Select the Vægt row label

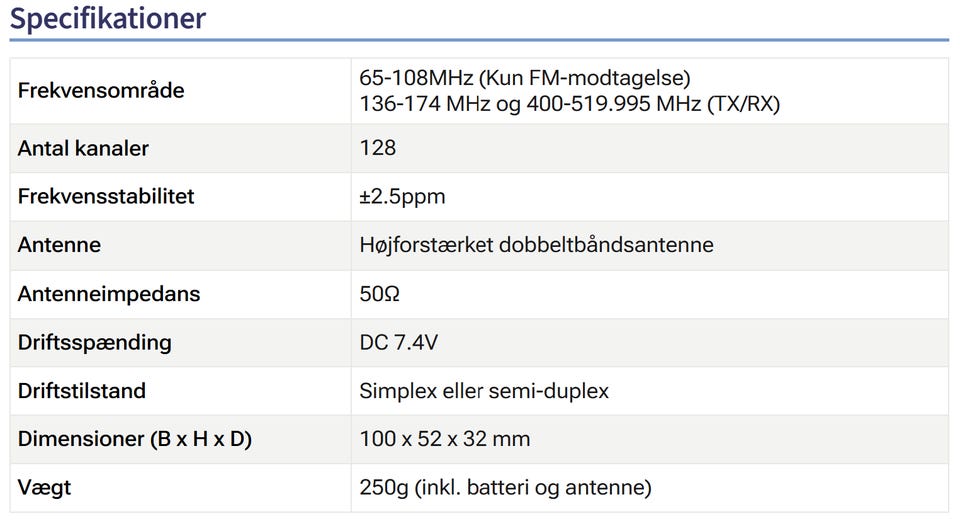(x=45, y=488)
